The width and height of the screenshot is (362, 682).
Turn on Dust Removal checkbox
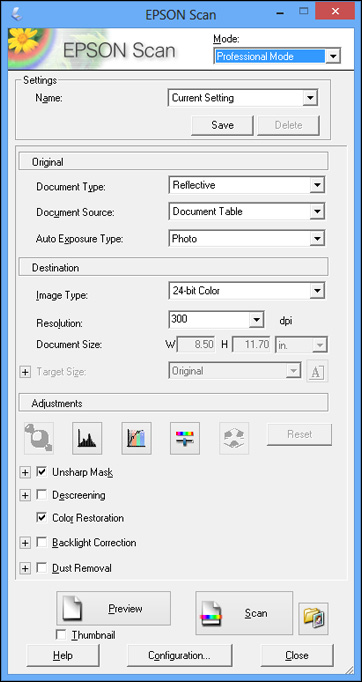click(x=42, y=568)
